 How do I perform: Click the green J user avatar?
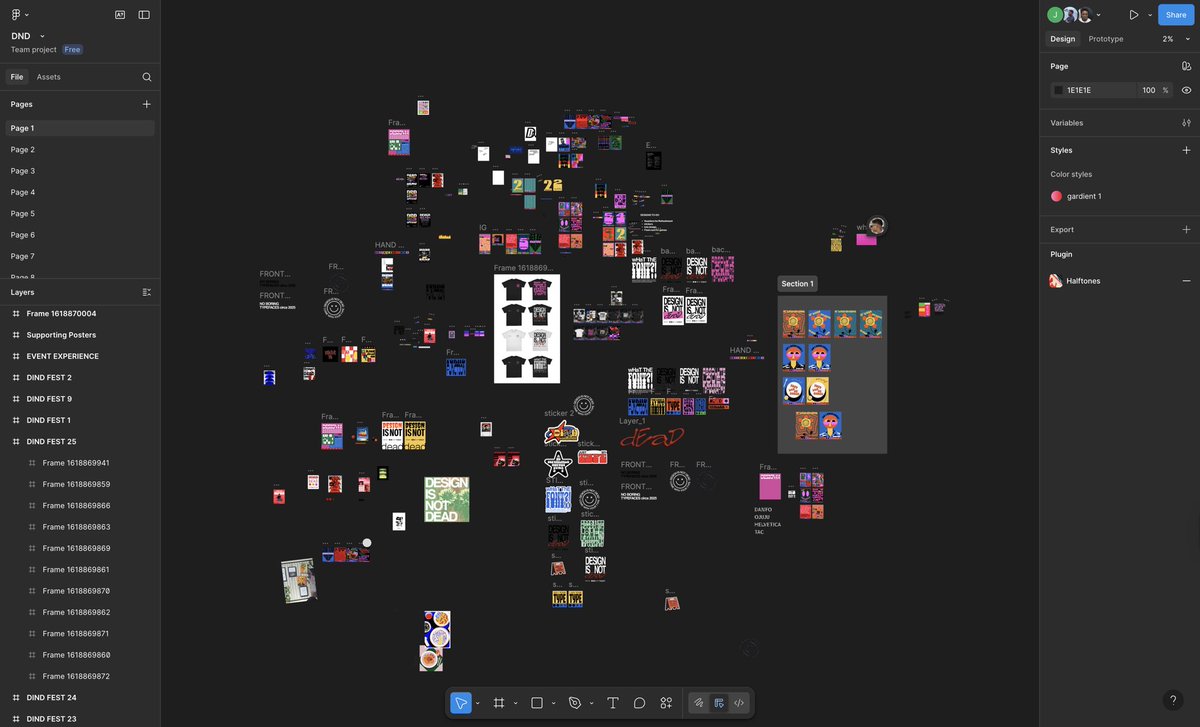pyautogui.click(x=1054, y=15)
